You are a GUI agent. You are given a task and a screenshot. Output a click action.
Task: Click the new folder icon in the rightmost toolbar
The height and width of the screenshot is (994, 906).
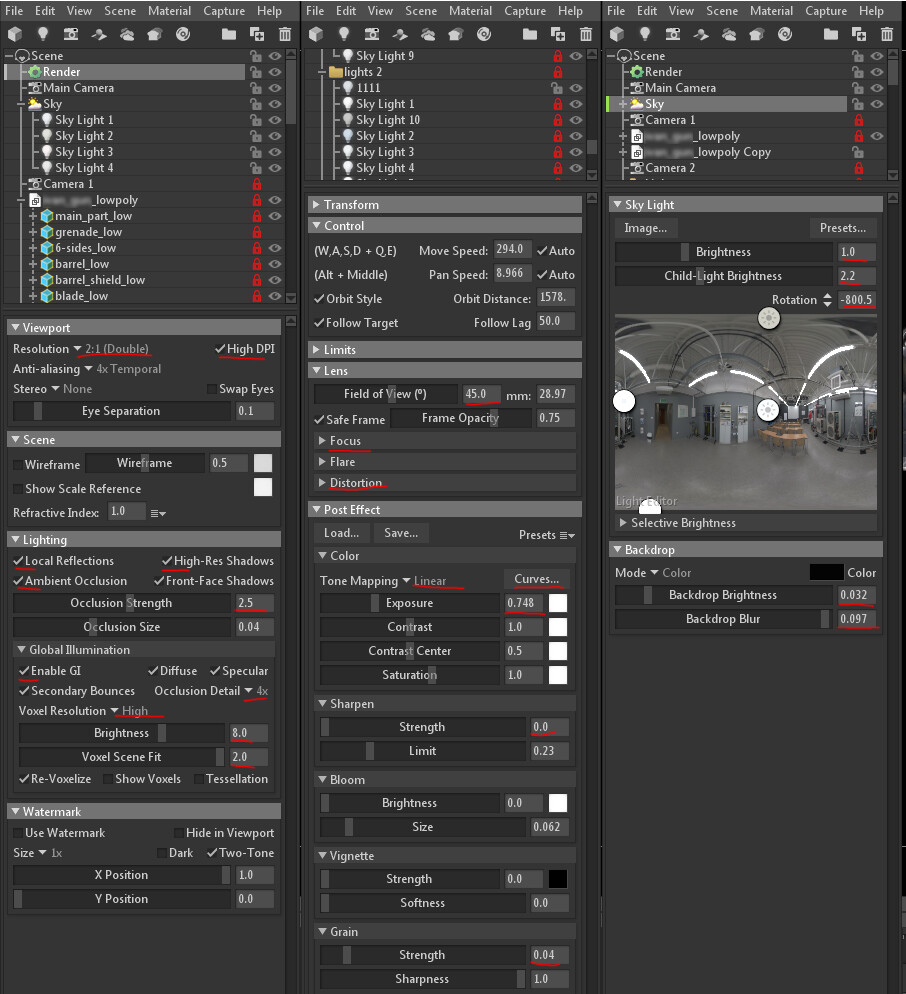pyautogui.click(x=831, y=34)
